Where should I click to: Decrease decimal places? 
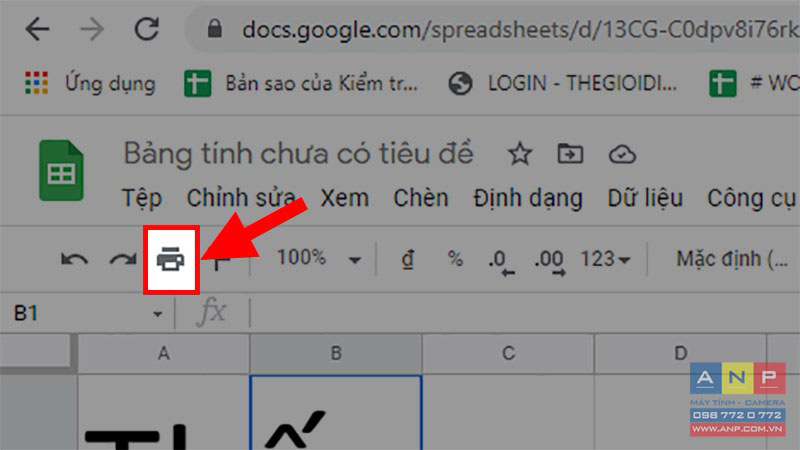click(502, 262)
